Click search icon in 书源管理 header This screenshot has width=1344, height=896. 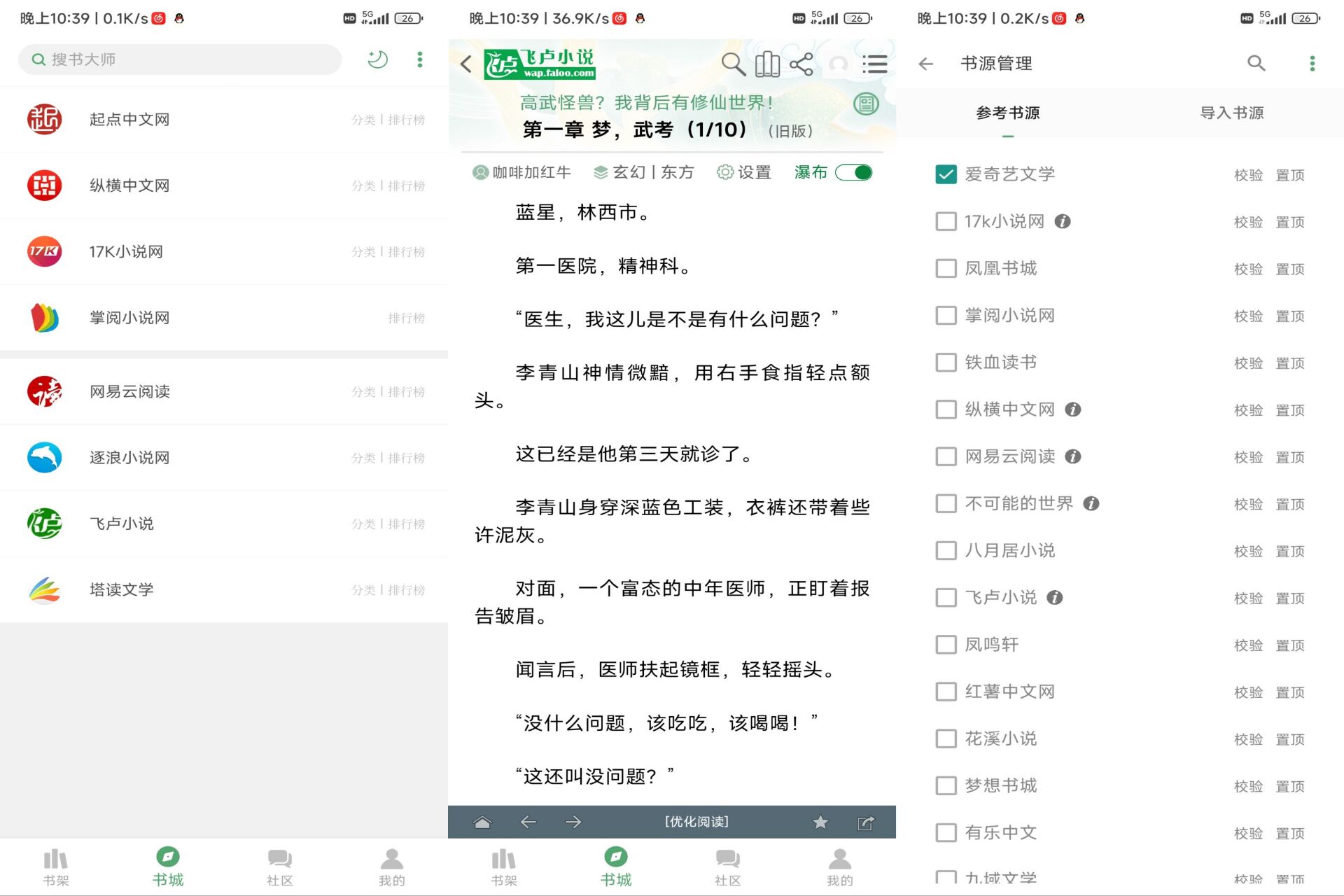(x=1256, y=64)
